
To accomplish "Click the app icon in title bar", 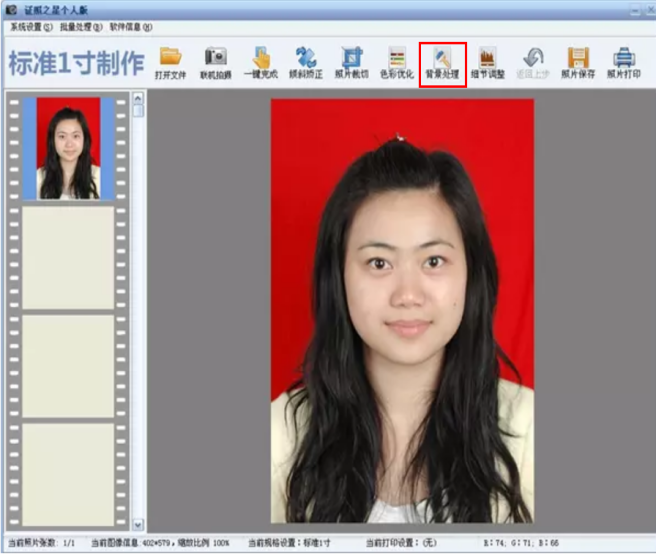I will 11,9.
